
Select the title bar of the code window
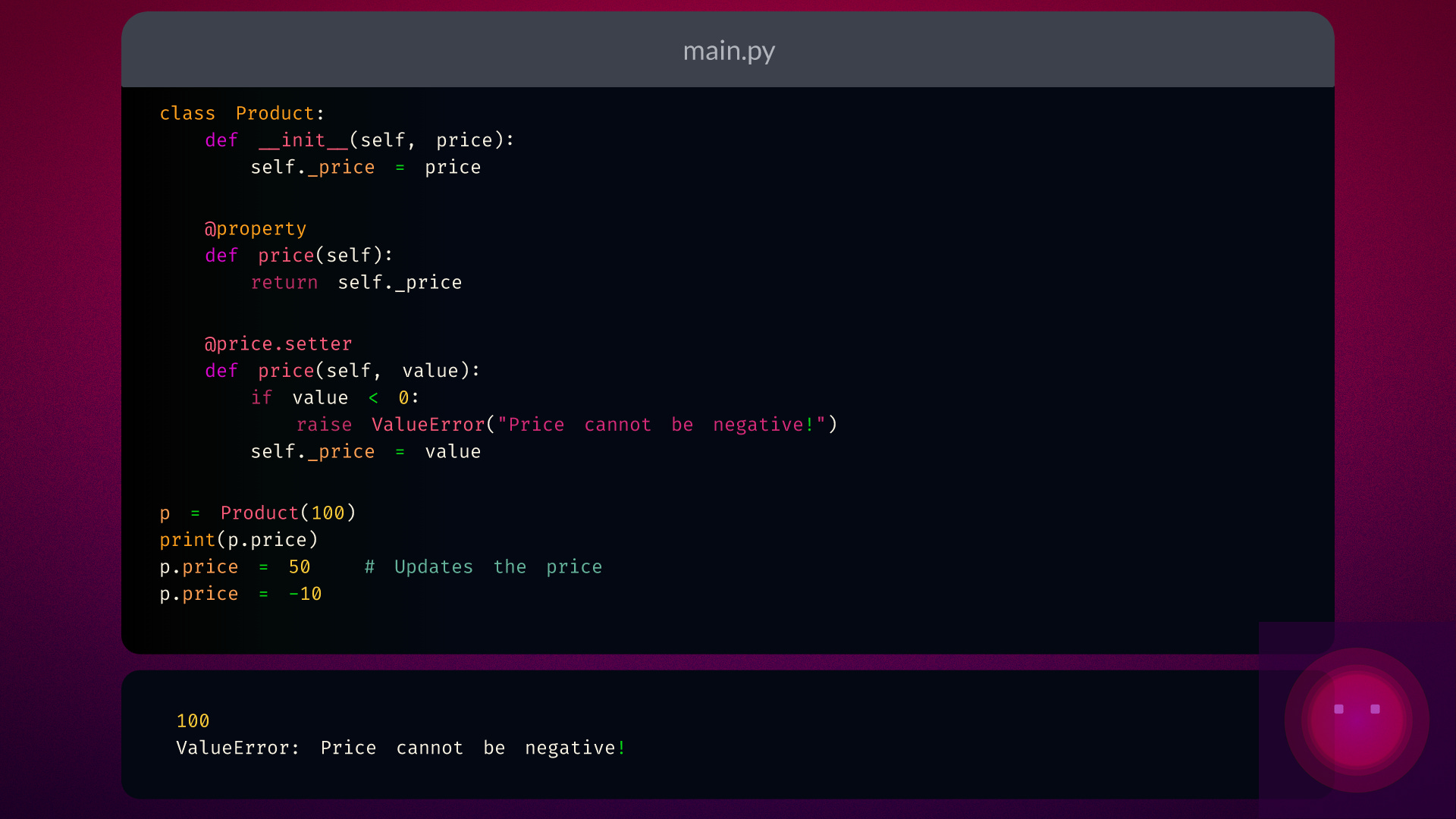728,49
